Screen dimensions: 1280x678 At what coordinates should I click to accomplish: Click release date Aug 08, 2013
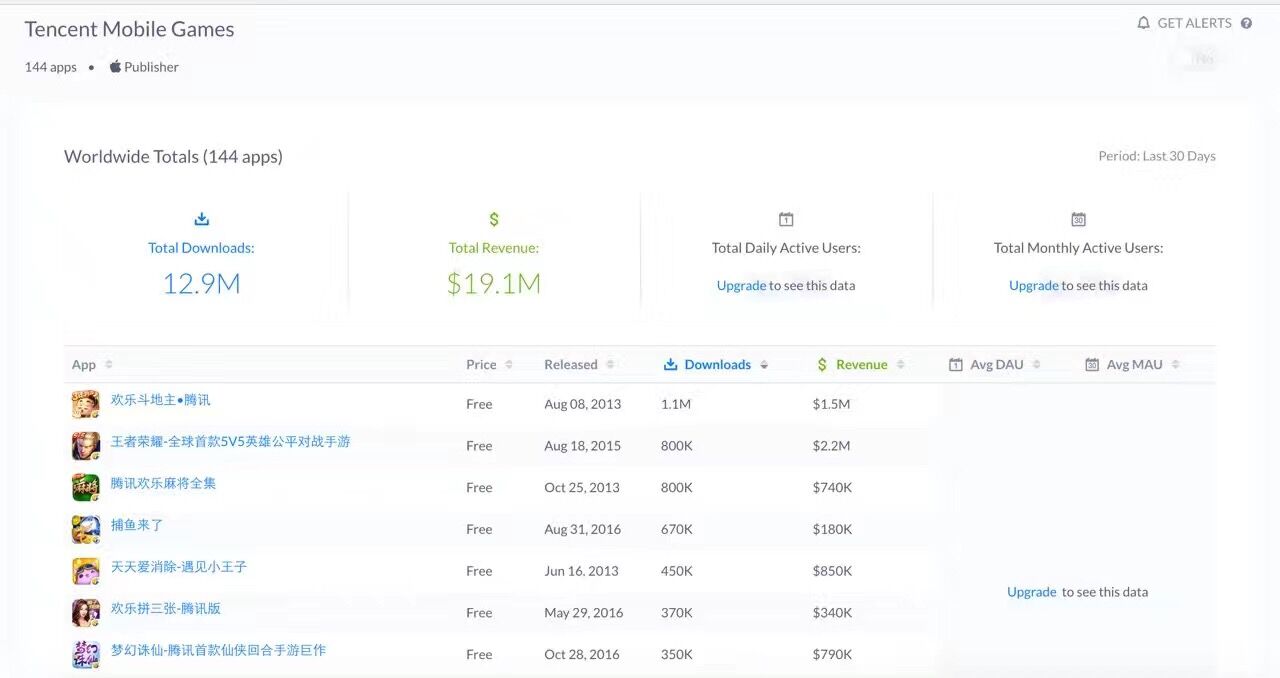[582, 404]
